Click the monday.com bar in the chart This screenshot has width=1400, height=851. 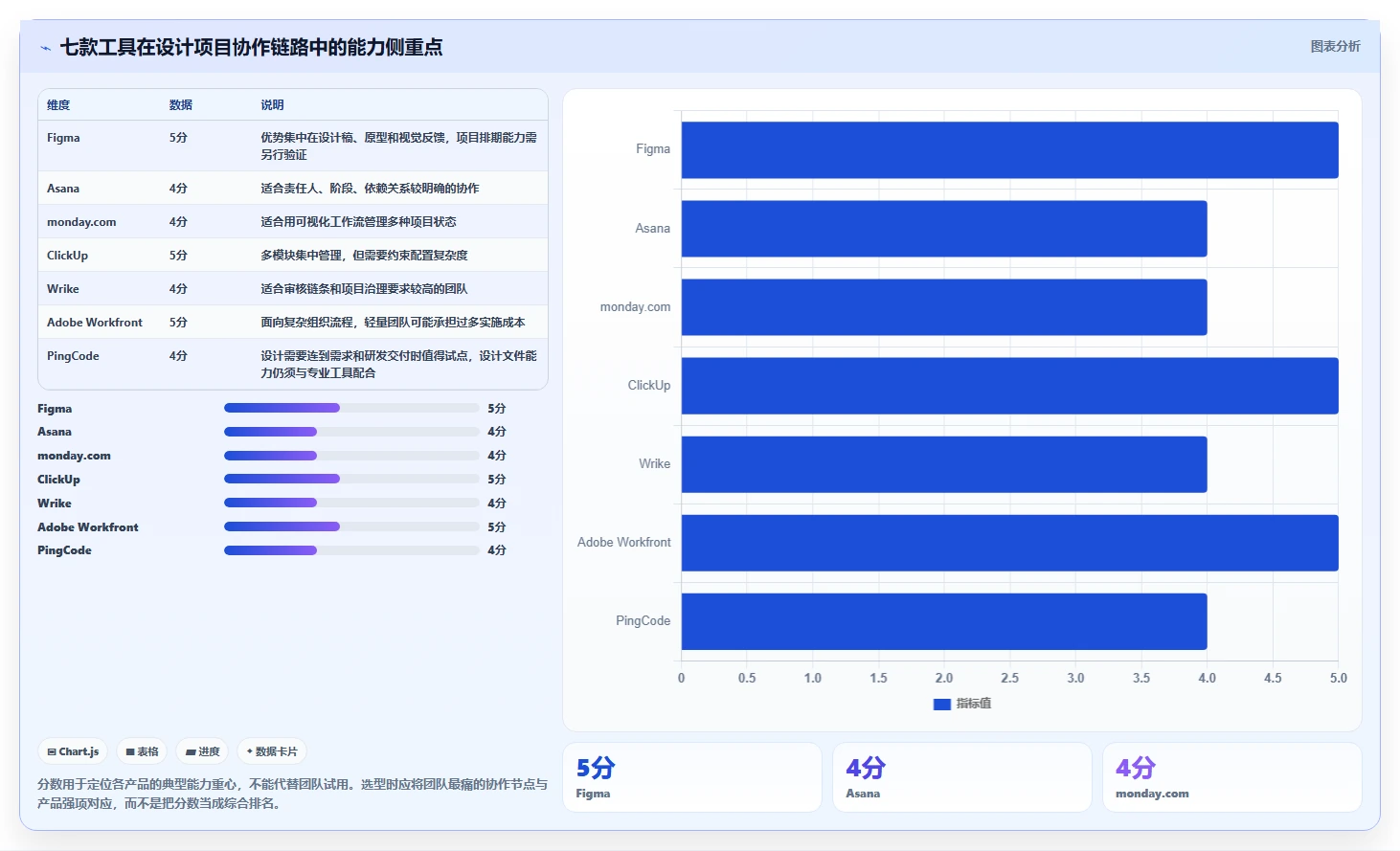click(x=944, y=307)
